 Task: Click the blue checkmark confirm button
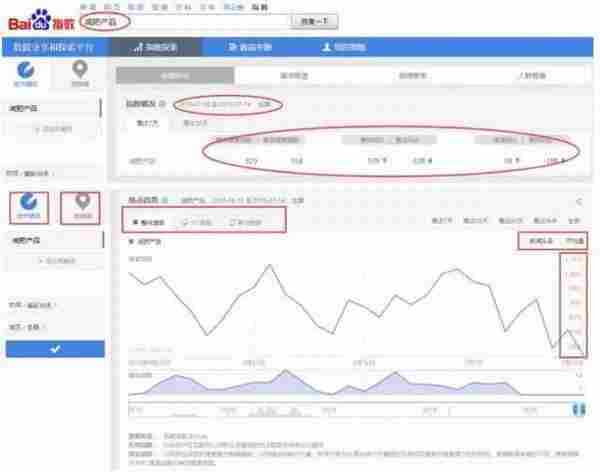click(54, 348)
